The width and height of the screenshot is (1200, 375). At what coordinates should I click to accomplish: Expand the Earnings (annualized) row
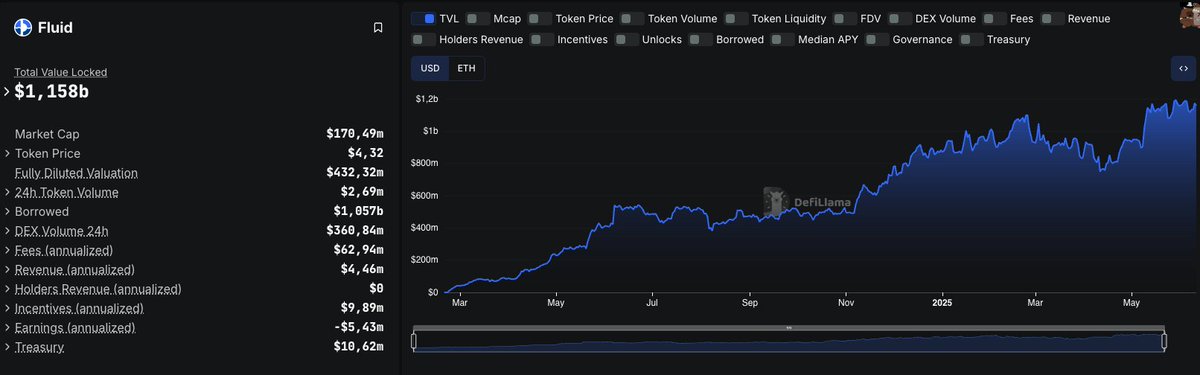pos(7,327)
